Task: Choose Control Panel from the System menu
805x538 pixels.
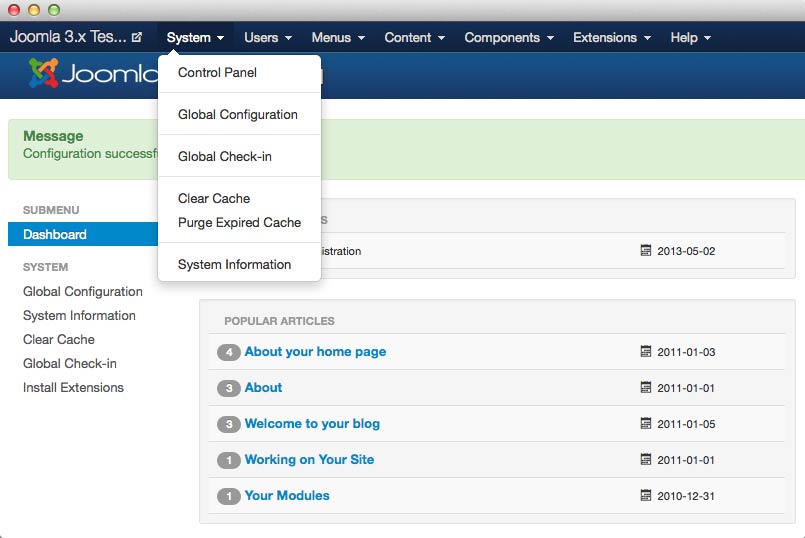Action: click(217, 73)
